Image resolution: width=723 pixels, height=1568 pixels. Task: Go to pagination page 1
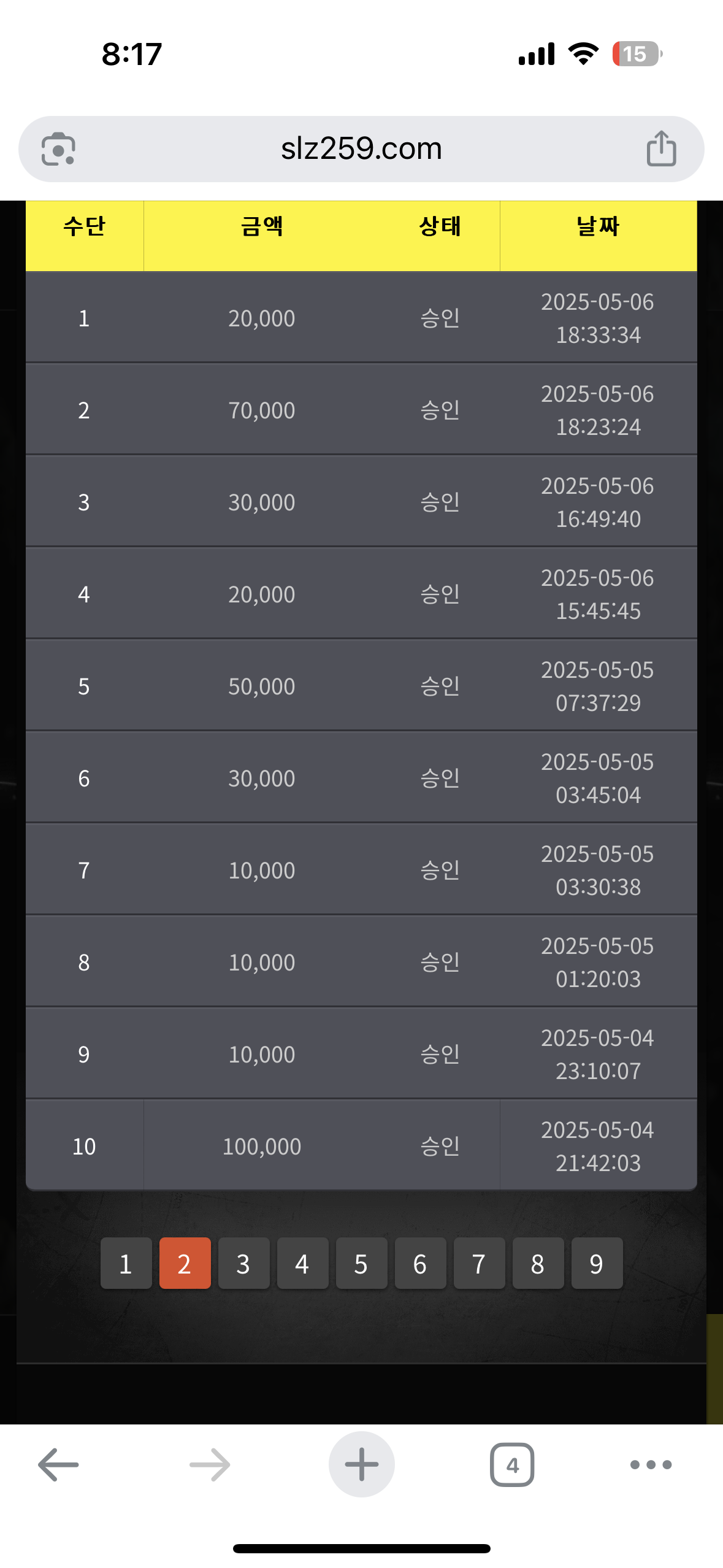coord(126,1263)
